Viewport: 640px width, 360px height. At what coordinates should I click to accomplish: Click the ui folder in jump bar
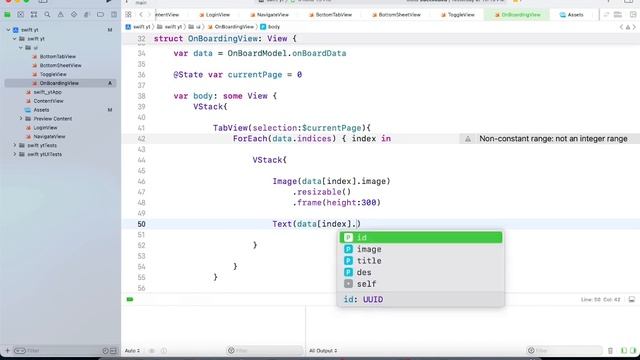(x=195, y=27)
